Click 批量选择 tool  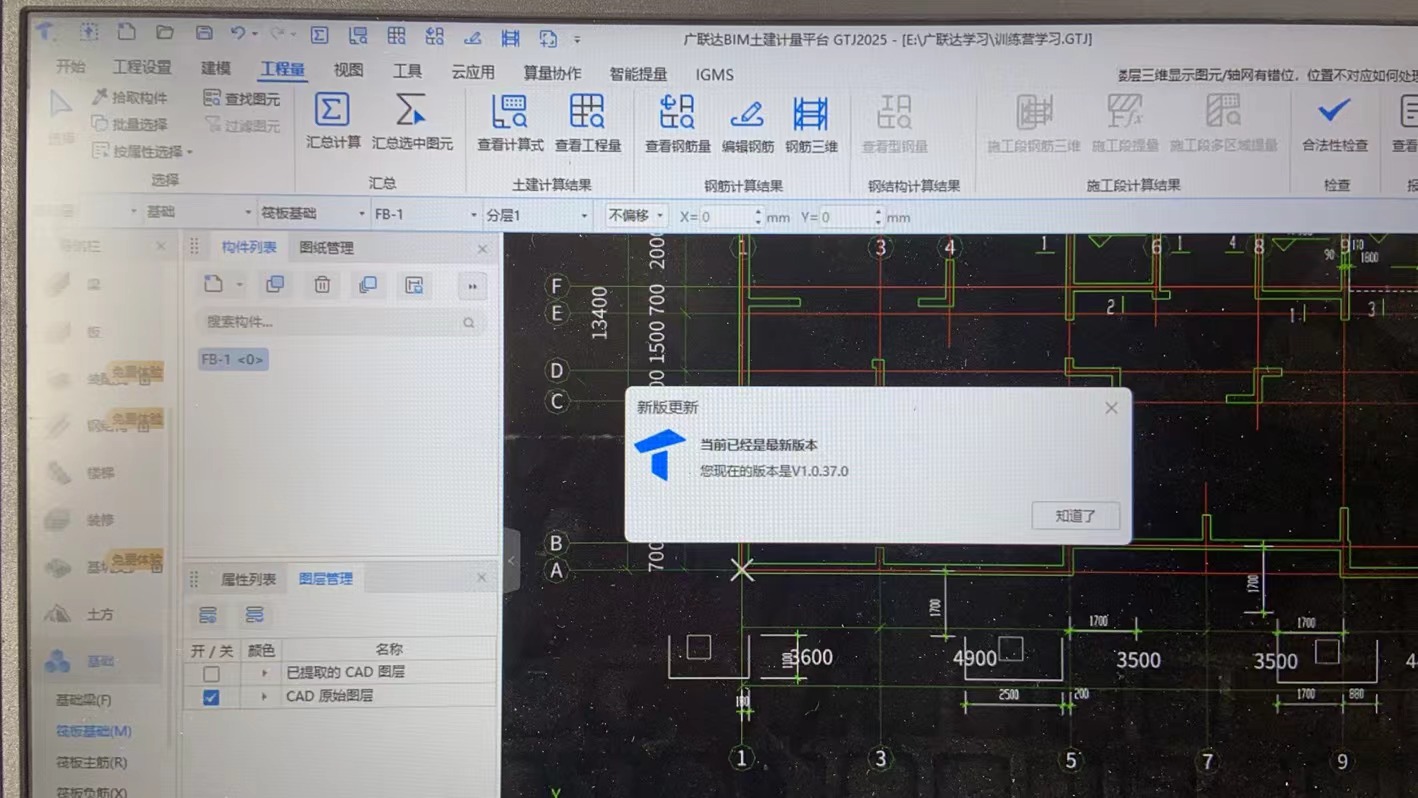click(130, 124)
